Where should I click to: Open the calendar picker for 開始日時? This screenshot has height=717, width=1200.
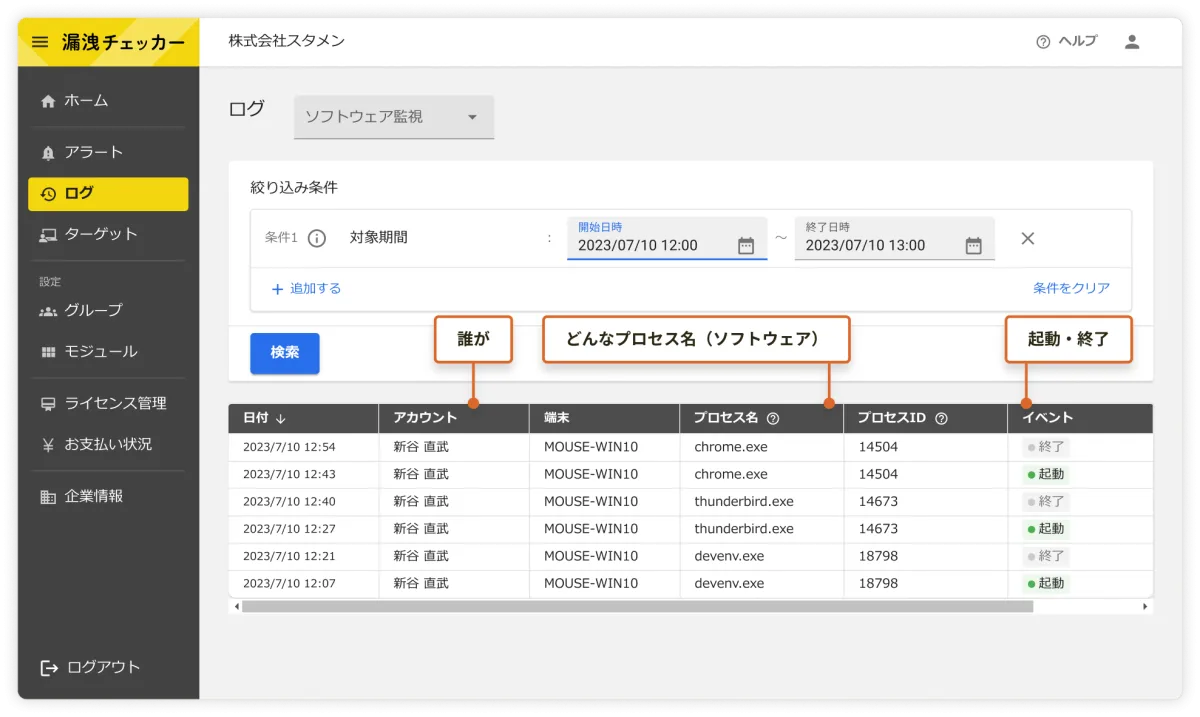point(746,243)
